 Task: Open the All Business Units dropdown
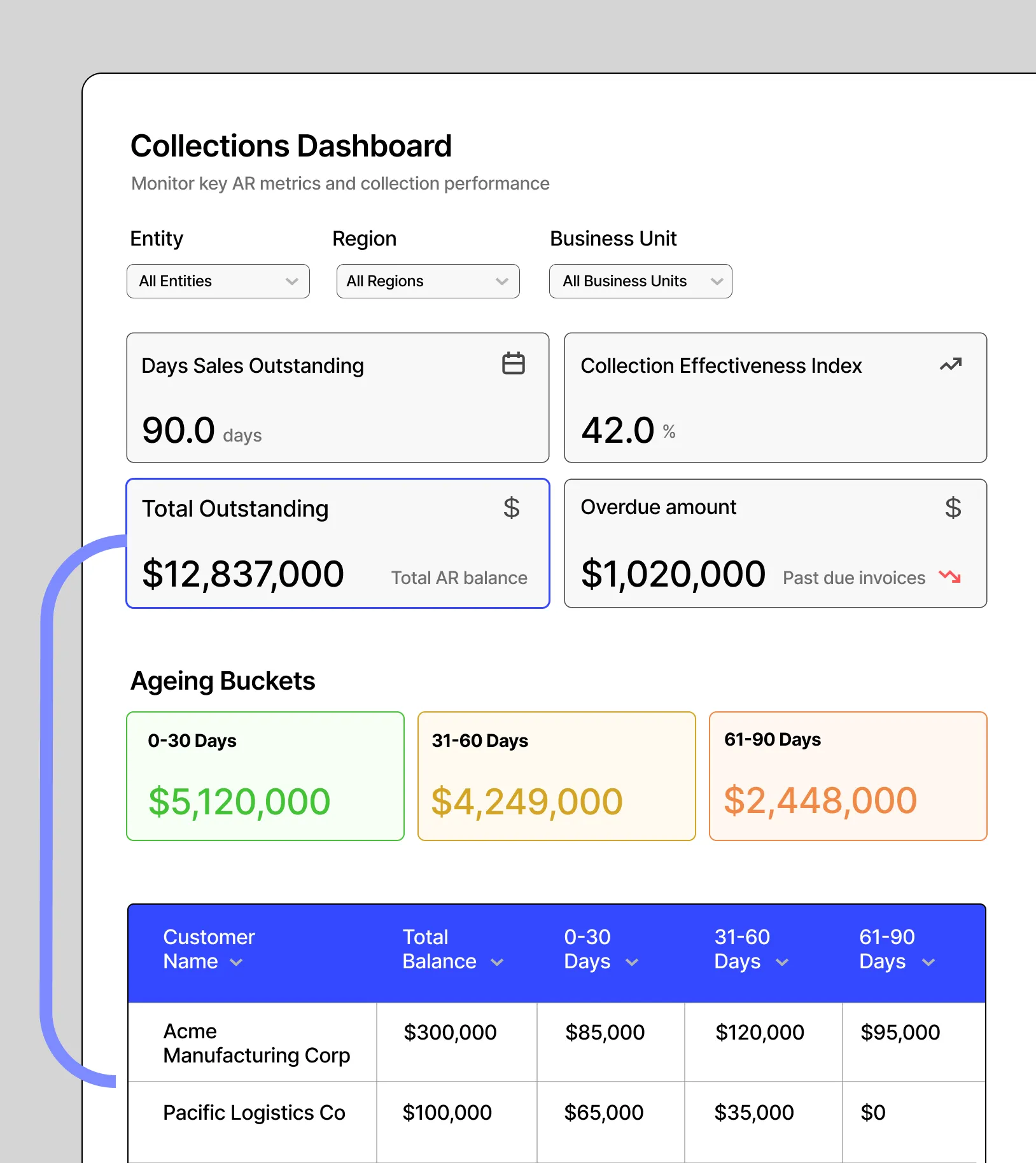click(641, 281)
